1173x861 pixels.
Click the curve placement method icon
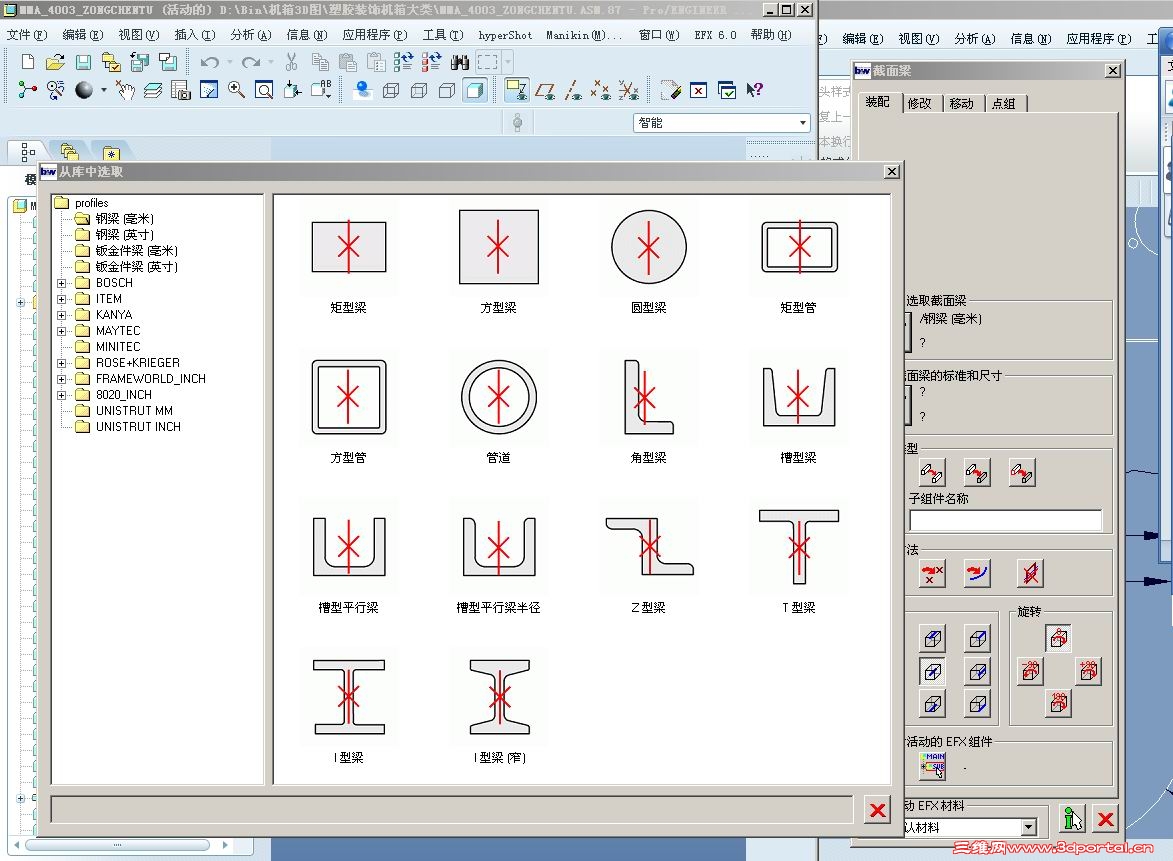point(977,574)
